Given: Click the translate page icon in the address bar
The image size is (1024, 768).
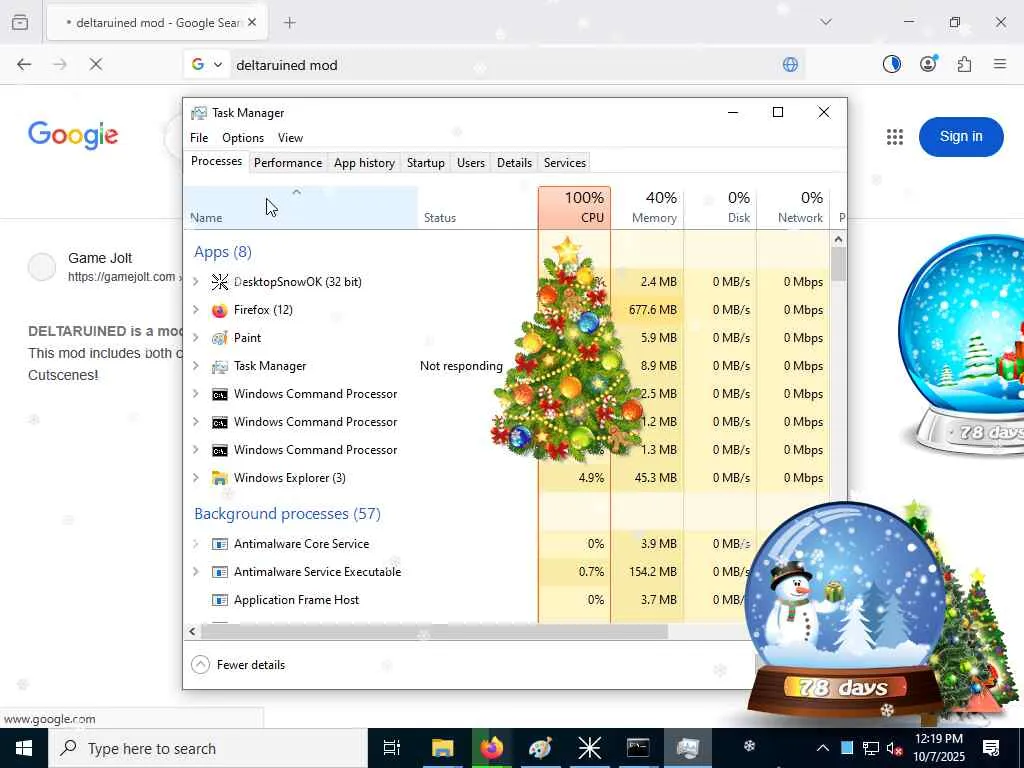Looking at the screenshot, I should 790,65.
